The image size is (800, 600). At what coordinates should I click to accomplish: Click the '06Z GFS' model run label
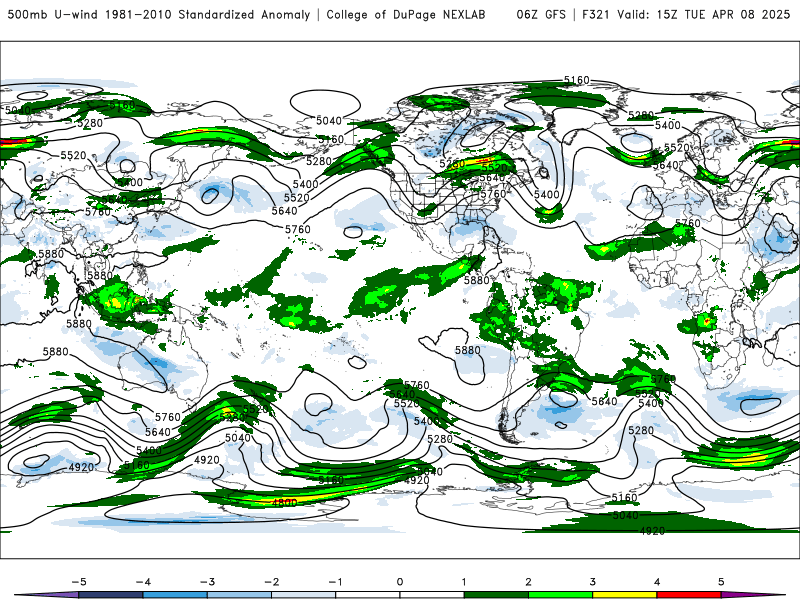point(541,14)
